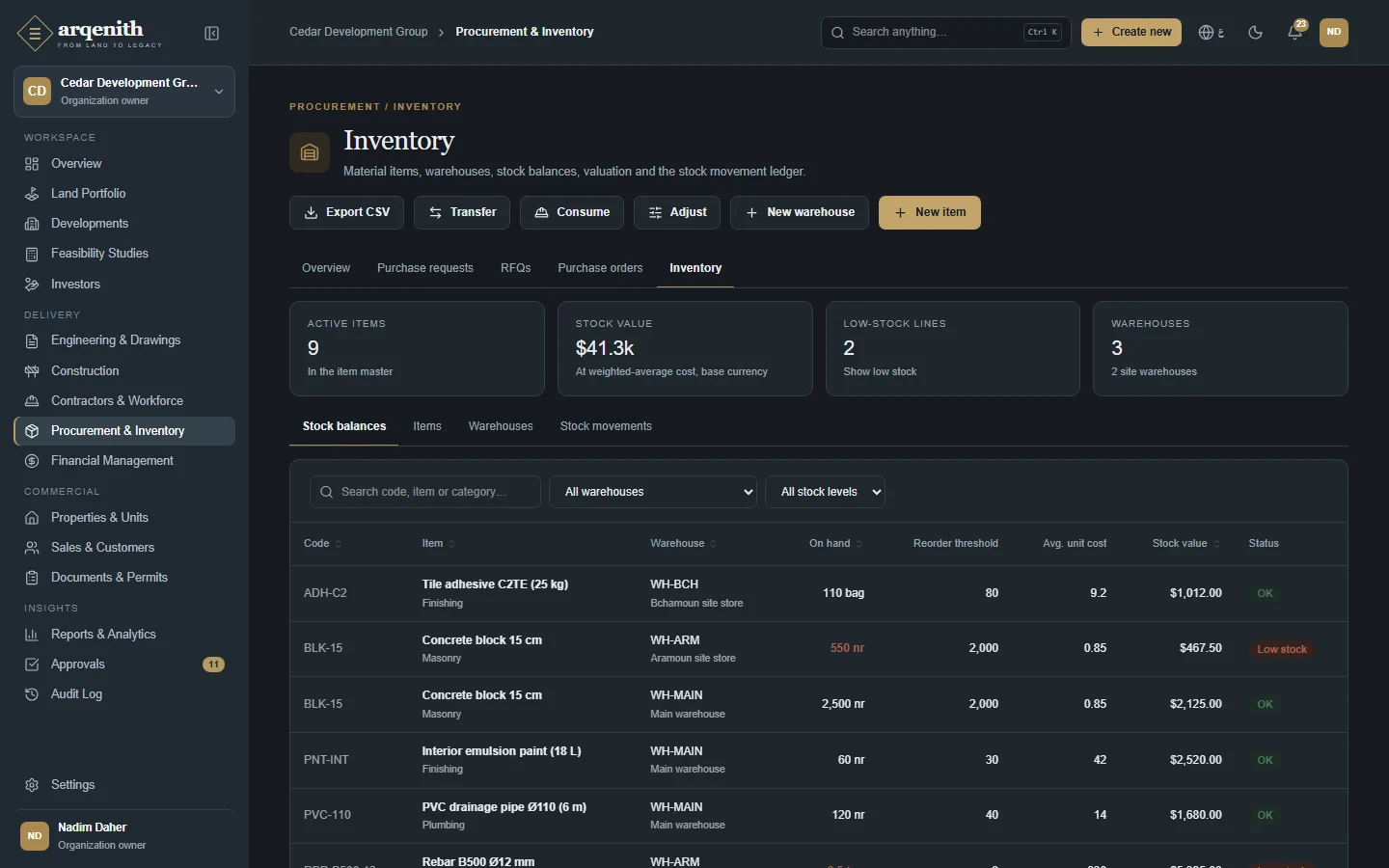This screenshot has width=1389, height=868.
Task: Click the Export CSV button
Action: coord(347,213)
